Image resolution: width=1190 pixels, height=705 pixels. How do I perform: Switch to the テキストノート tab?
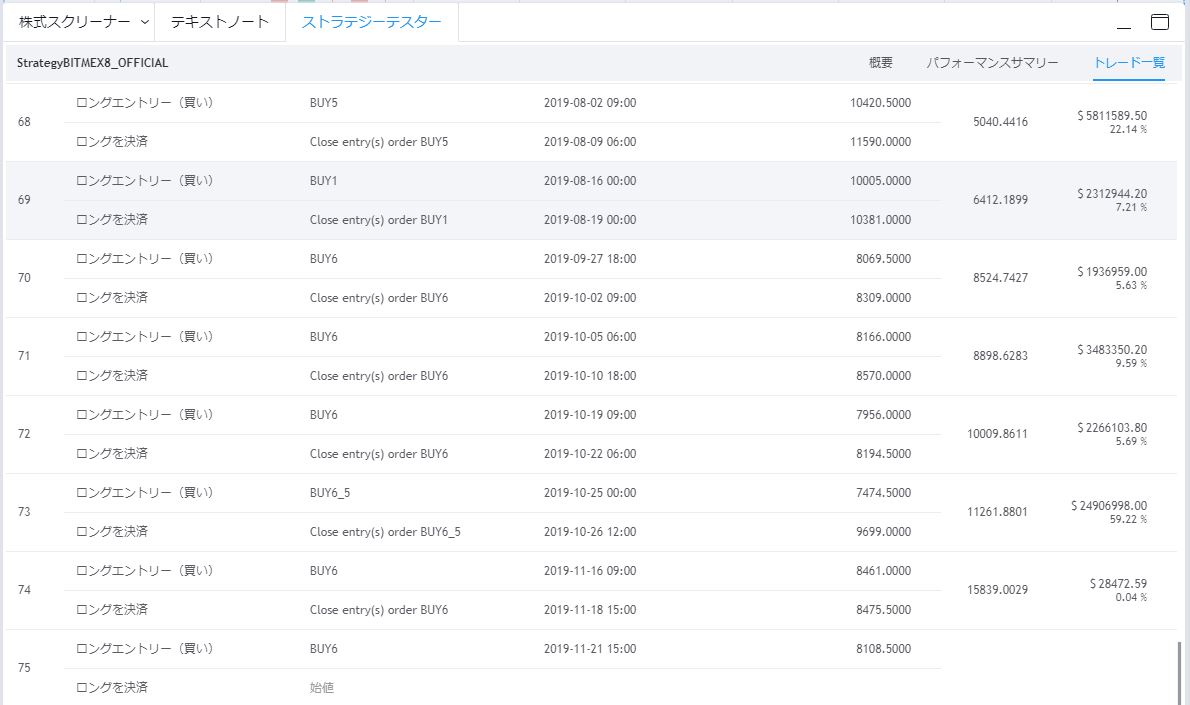tap(220, 21)
